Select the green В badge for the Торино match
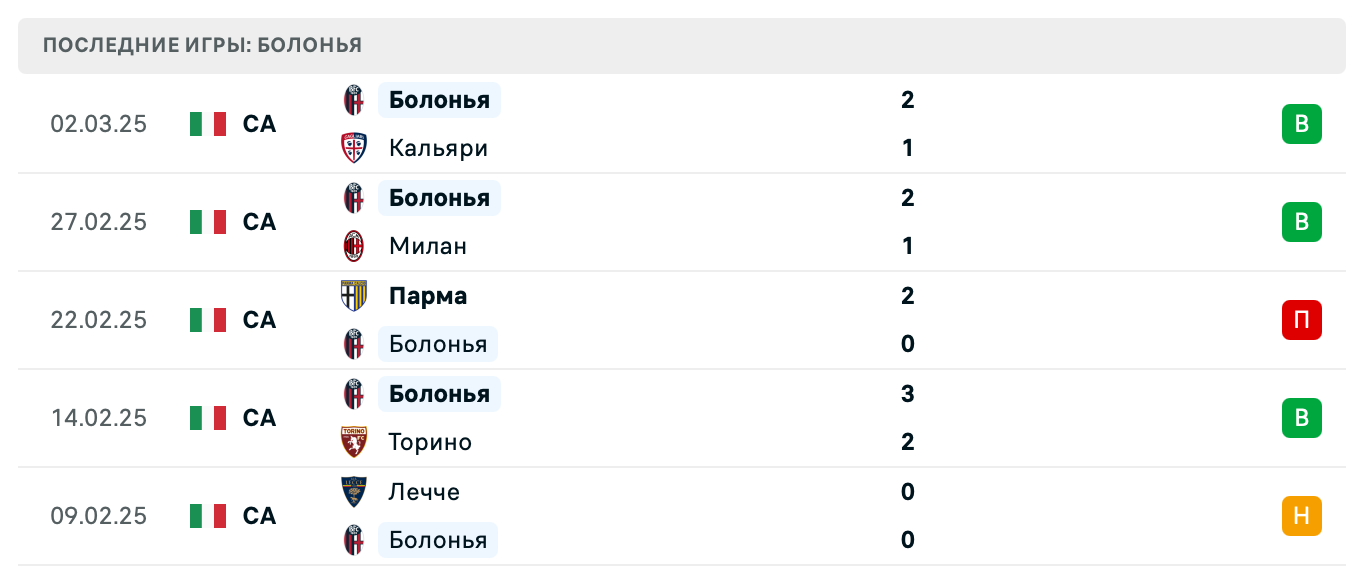The width and height of the screenshot is (1364, 580). pyautogui.click(x=1301, y=418)
